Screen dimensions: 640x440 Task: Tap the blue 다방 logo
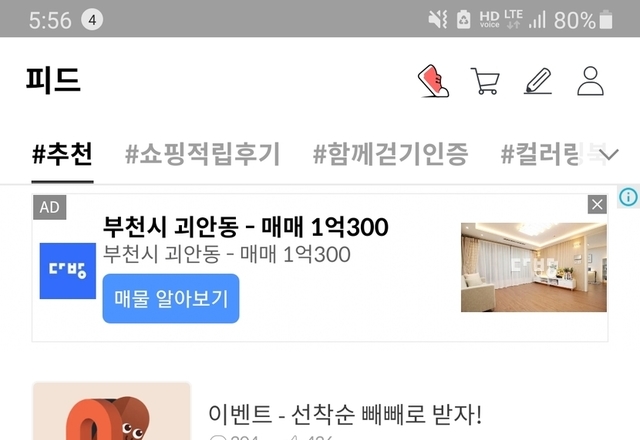tap(68, 271)
